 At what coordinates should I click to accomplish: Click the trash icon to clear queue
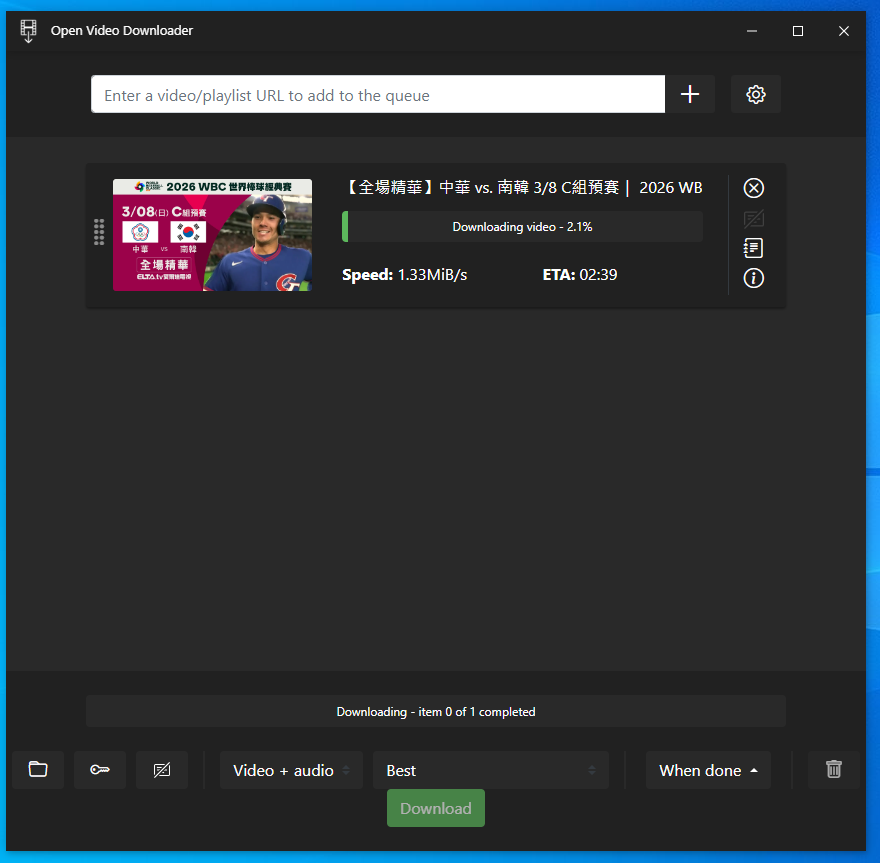point(833,769)
